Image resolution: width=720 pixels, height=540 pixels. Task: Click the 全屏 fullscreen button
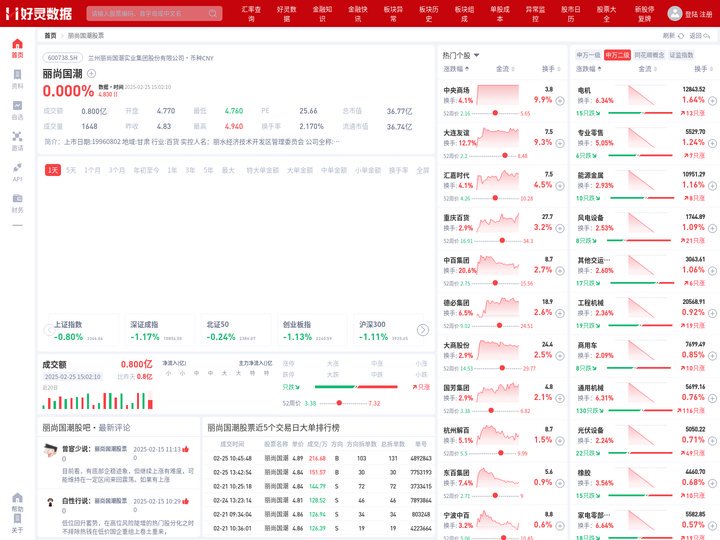tap(422, 170)
